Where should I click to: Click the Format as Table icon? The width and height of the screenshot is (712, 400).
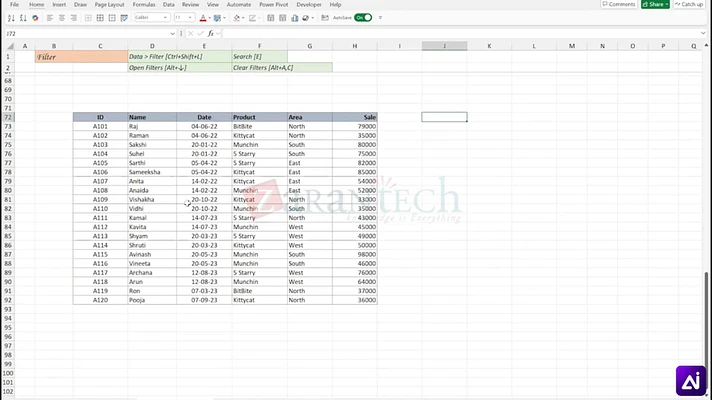(x=124, y=18)
